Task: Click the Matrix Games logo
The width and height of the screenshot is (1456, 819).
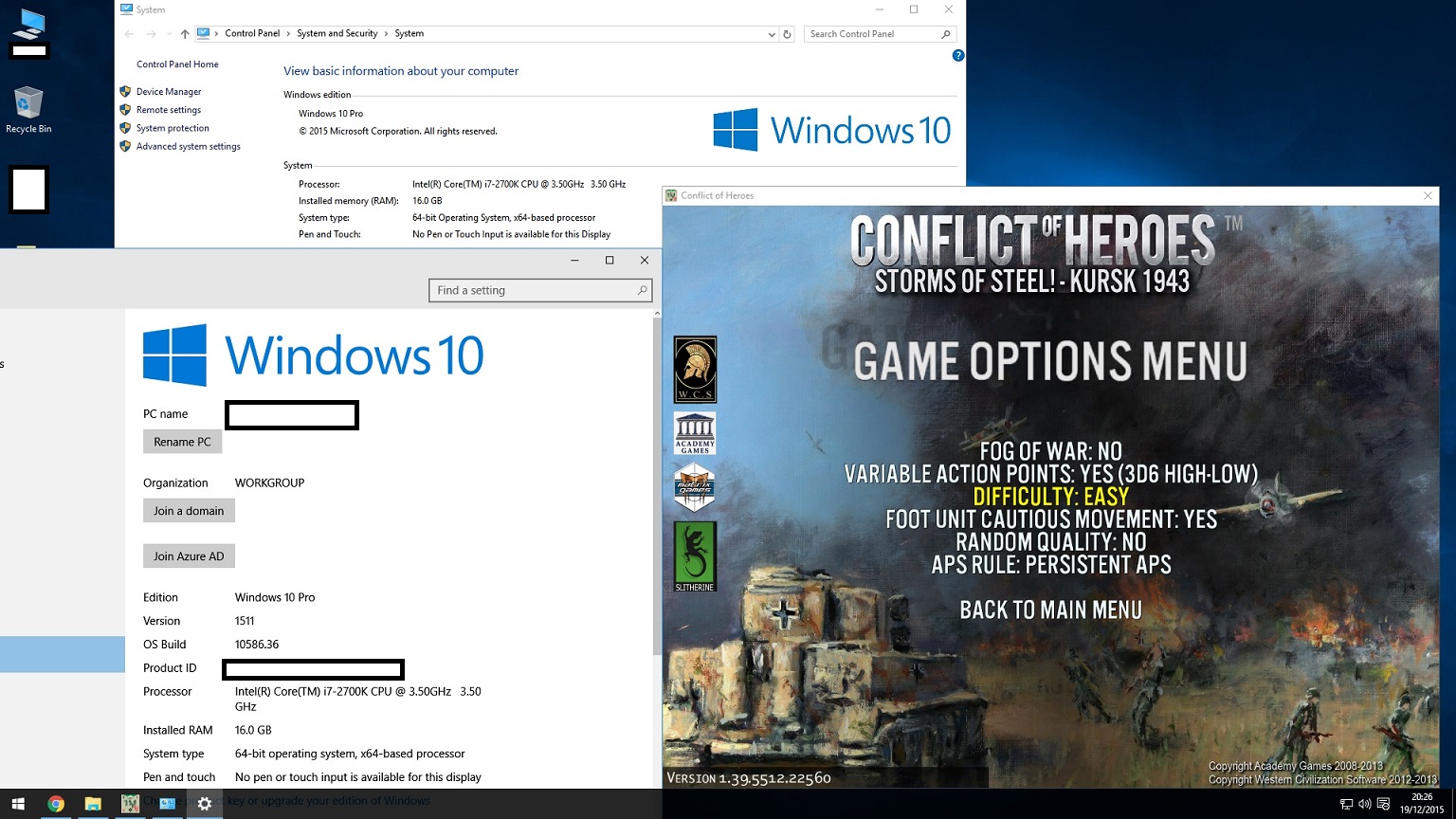Action: point(695,487)
